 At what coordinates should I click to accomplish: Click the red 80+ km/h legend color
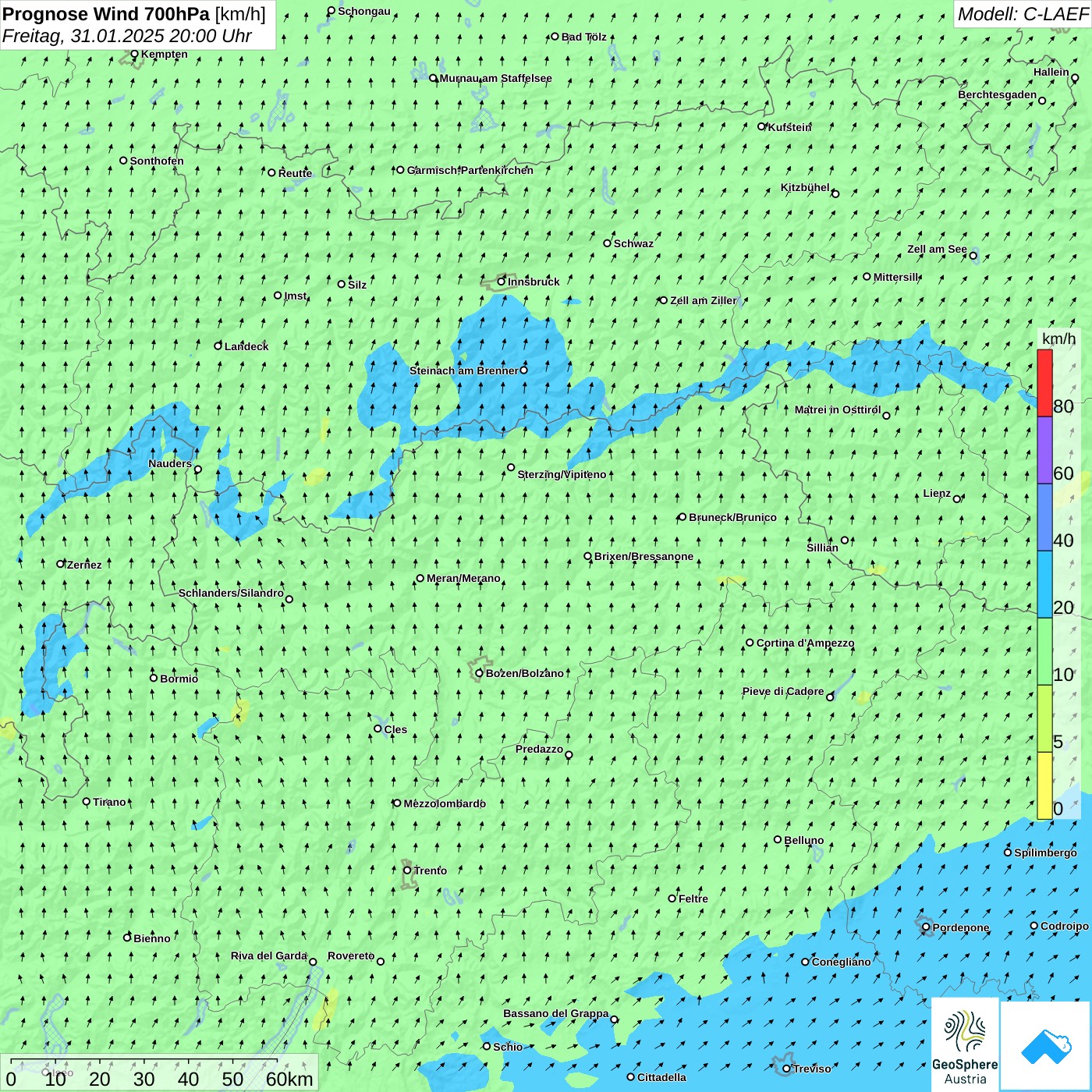(x=1044, y=383)
